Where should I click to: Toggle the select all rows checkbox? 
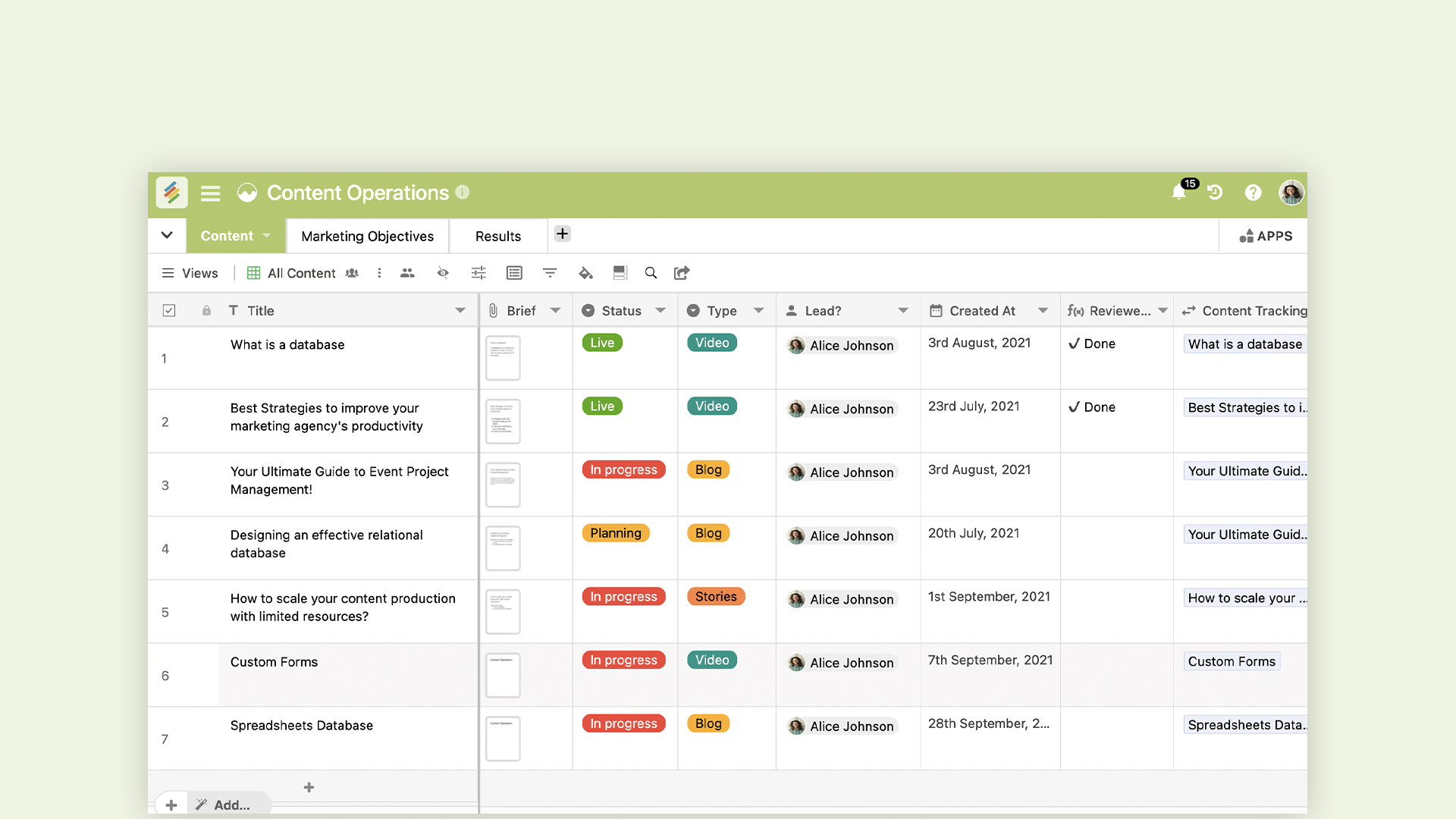tap(169, 311)
